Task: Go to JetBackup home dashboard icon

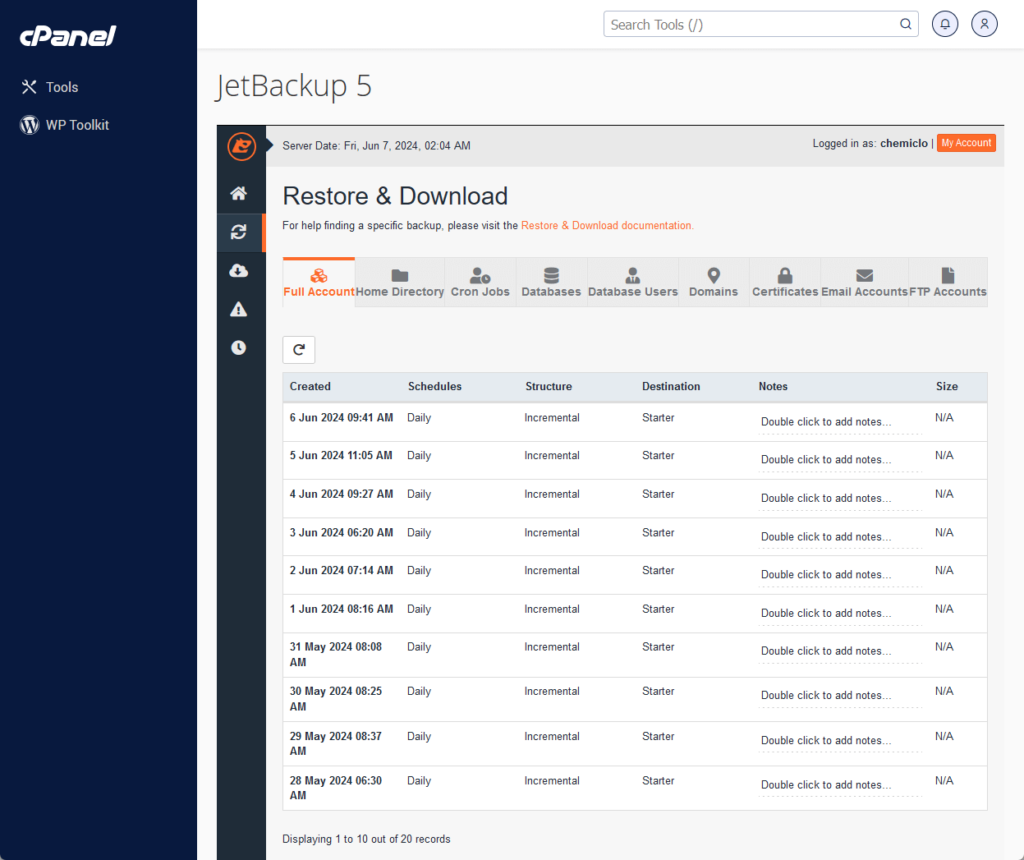Action: [x=238, y=193]
